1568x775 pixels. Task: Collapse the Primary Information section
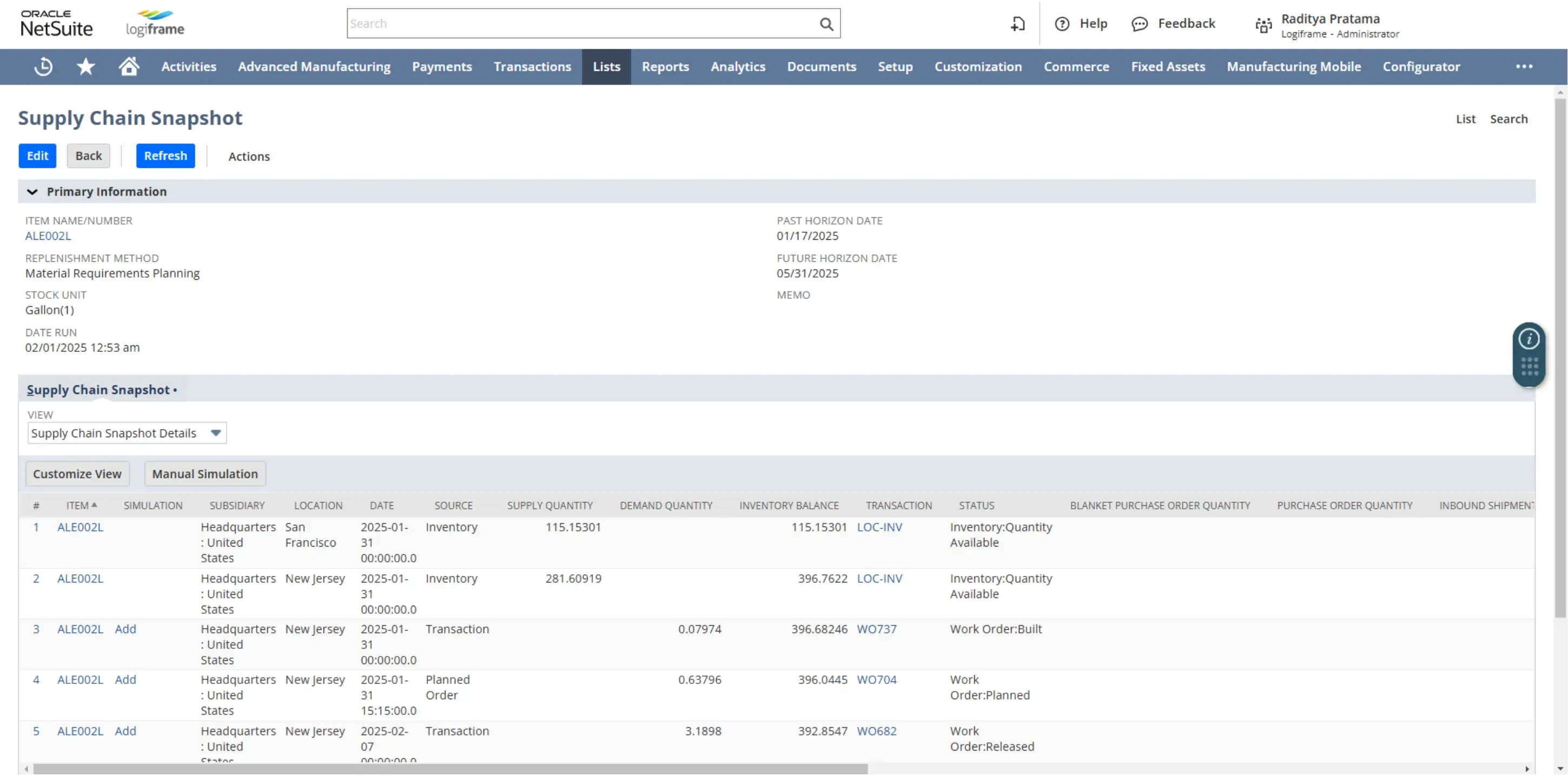pyautogui.click(x=32, y=191)
